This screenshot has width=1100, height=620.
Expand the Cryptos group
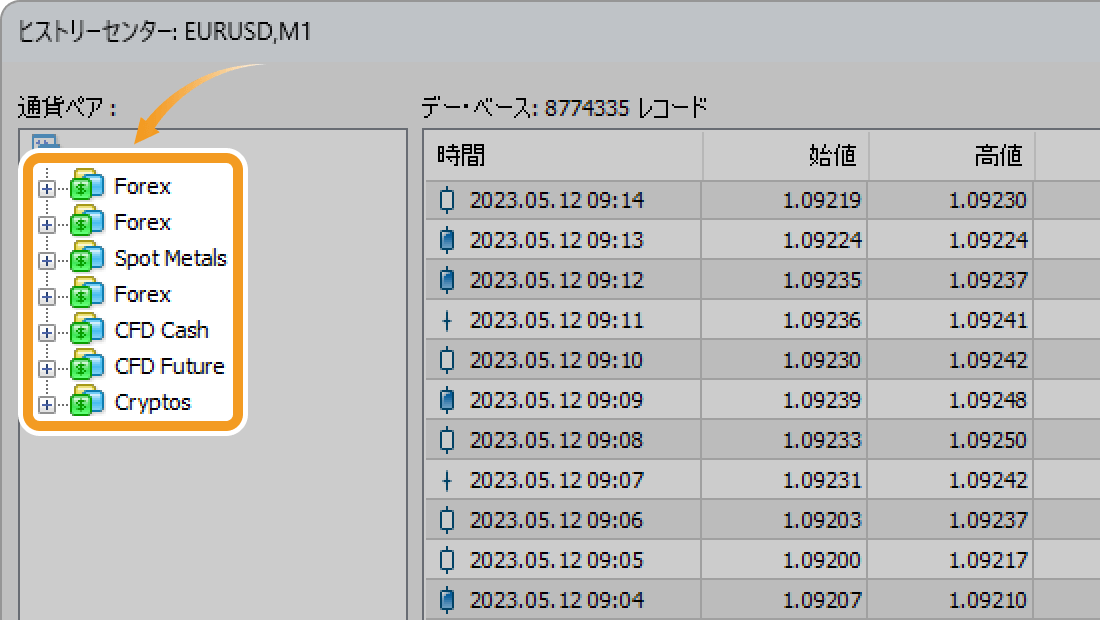pos(47,405)
